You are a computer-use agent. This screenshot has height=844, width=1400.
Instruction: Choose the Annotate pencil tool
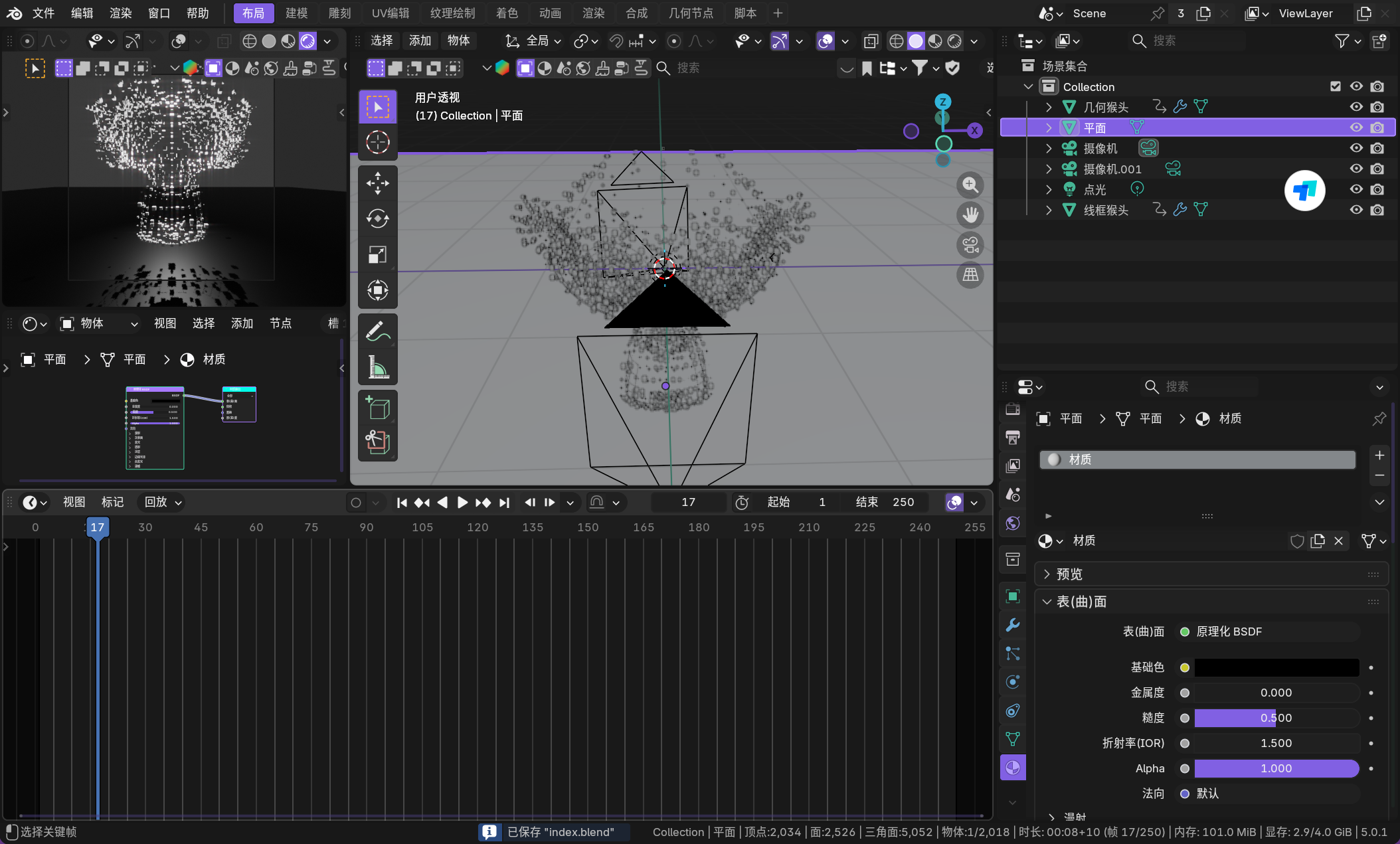click(377, 331)
